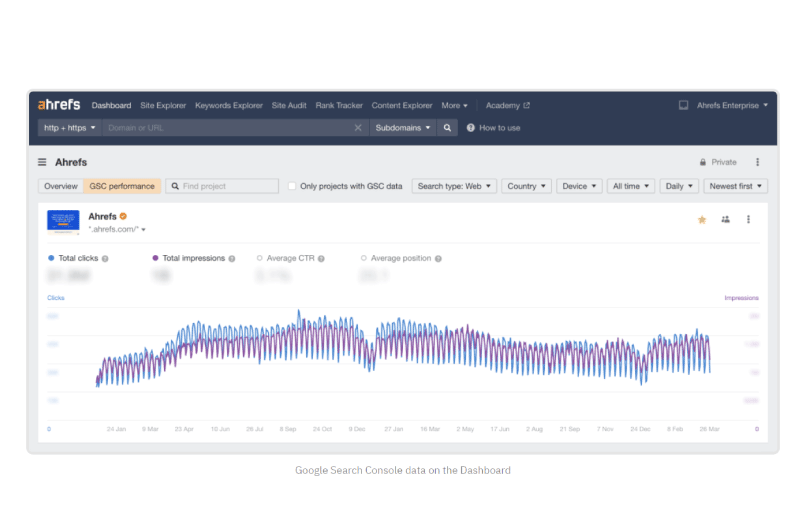The image size is (800, 530).
Task: Click the Impressions axis label
Action: click(741, 298)
